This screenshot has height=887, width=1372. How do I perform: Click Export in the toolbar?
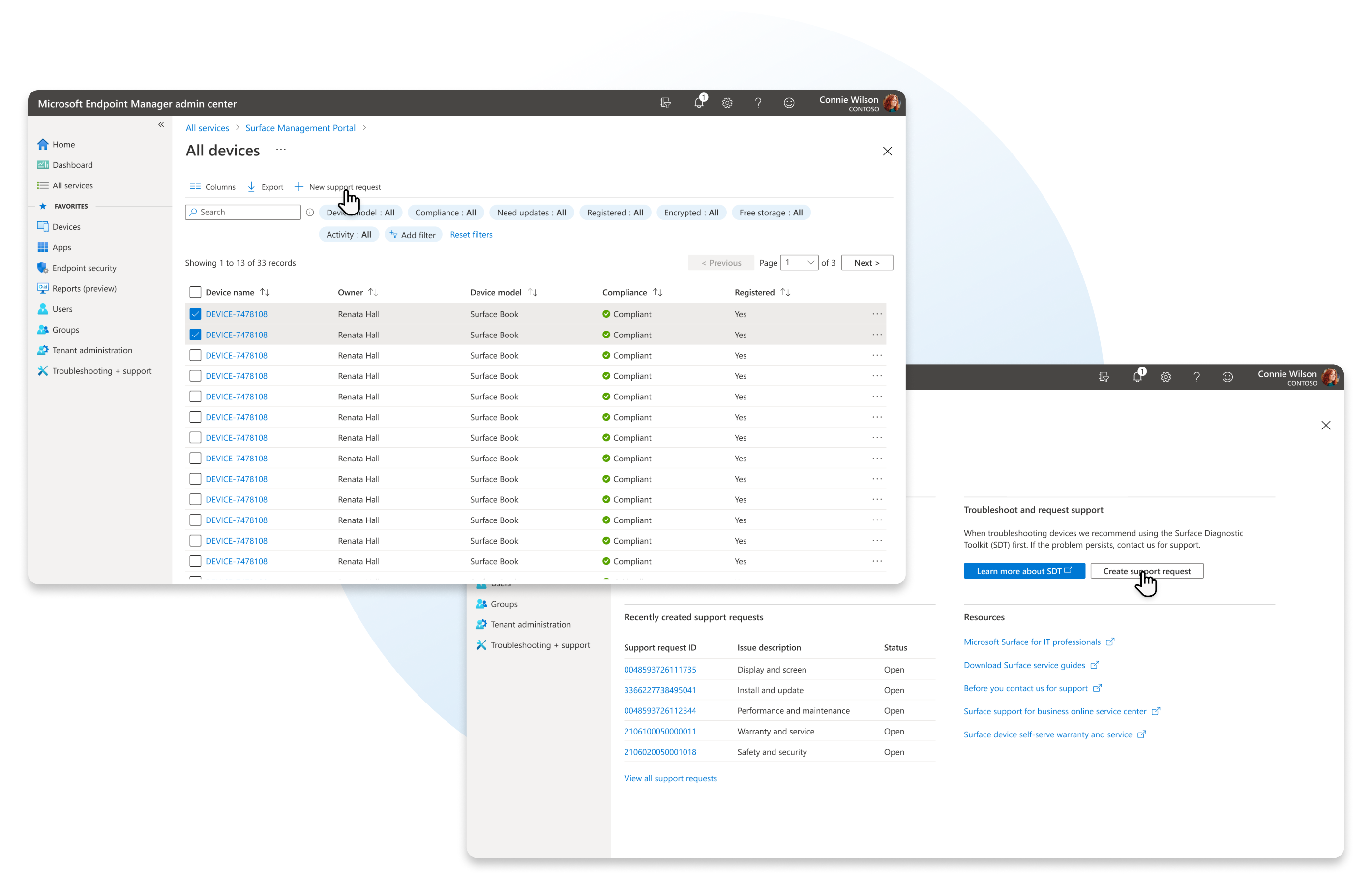tap(266, 187)
